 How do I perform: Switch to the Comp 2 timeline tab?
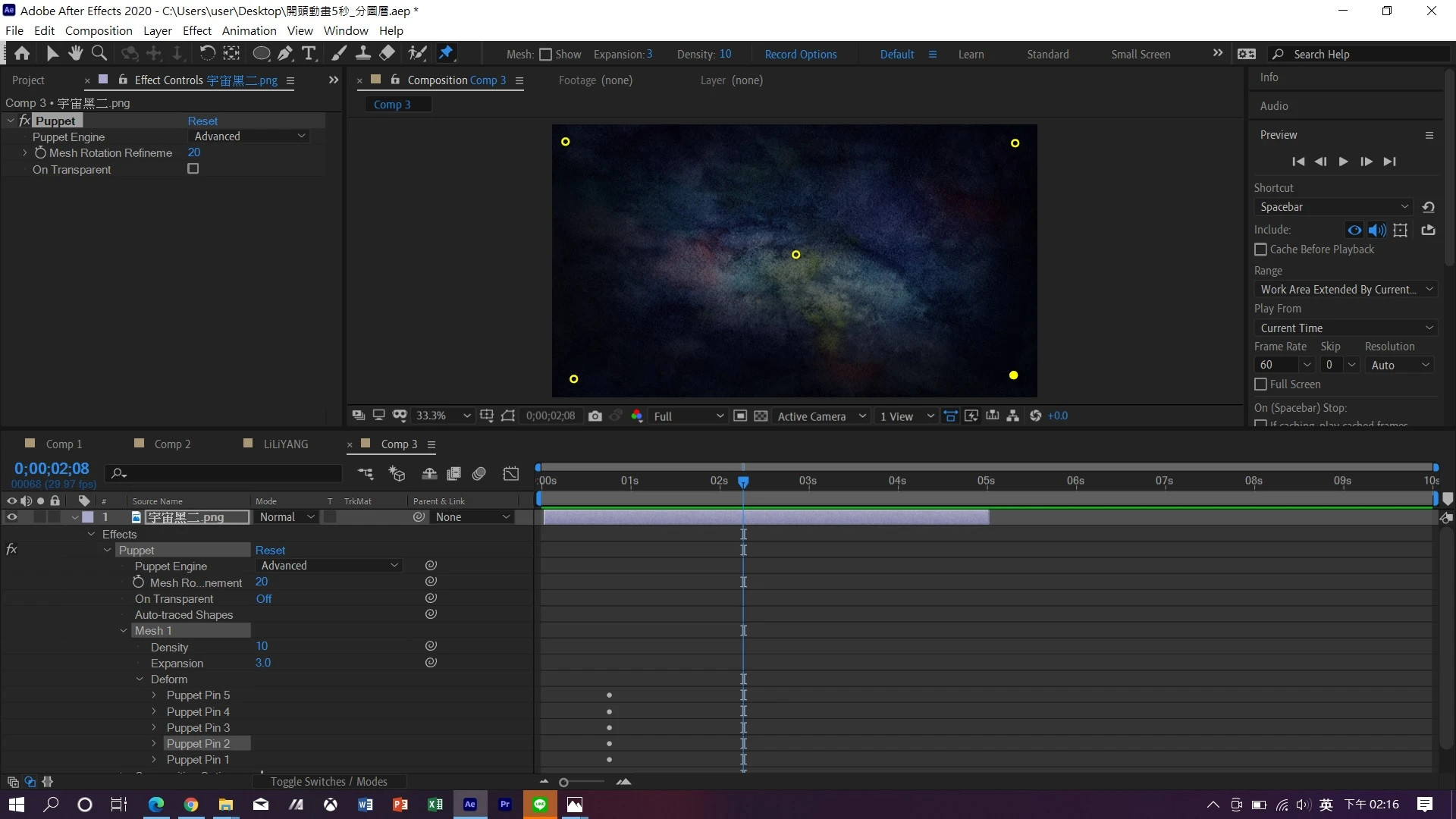point(172,444)
